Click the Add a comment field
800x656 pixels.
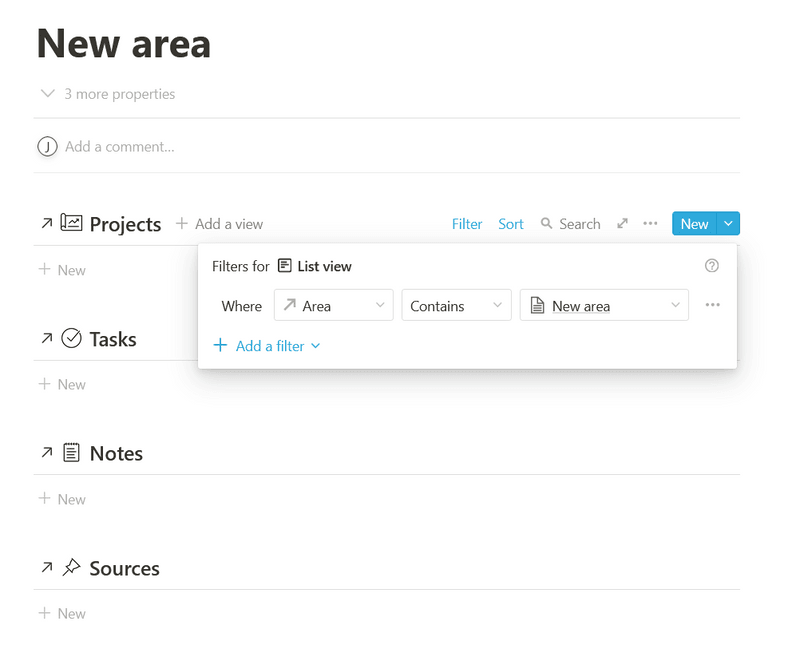120,146
